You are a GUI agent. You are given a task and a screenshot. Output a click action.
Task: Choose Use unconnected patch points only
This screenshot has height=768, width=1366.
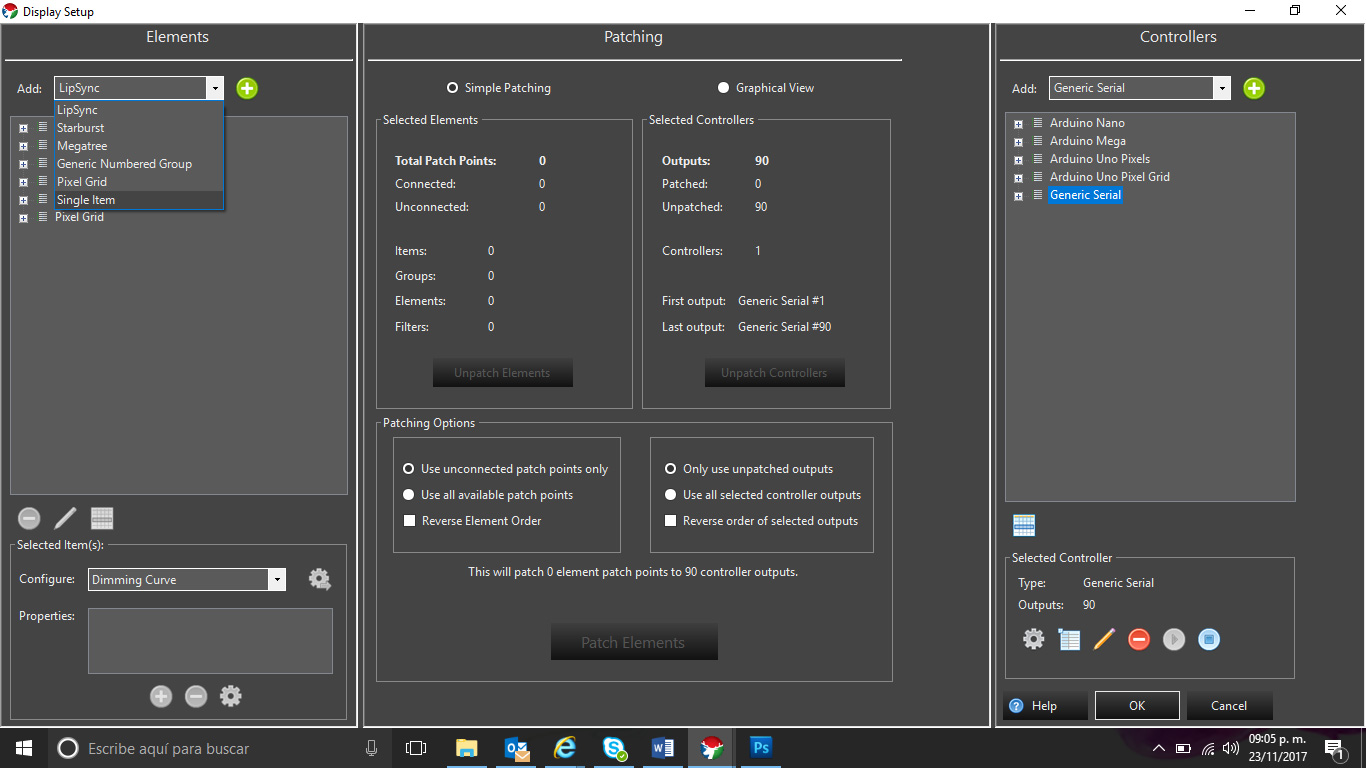[x=408, y=469]
